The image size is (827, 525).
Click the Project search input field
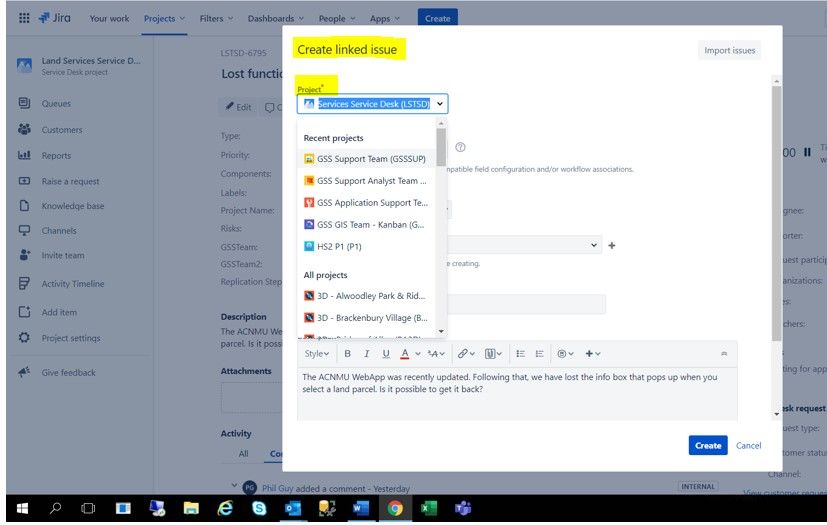(x=373, y=104)
